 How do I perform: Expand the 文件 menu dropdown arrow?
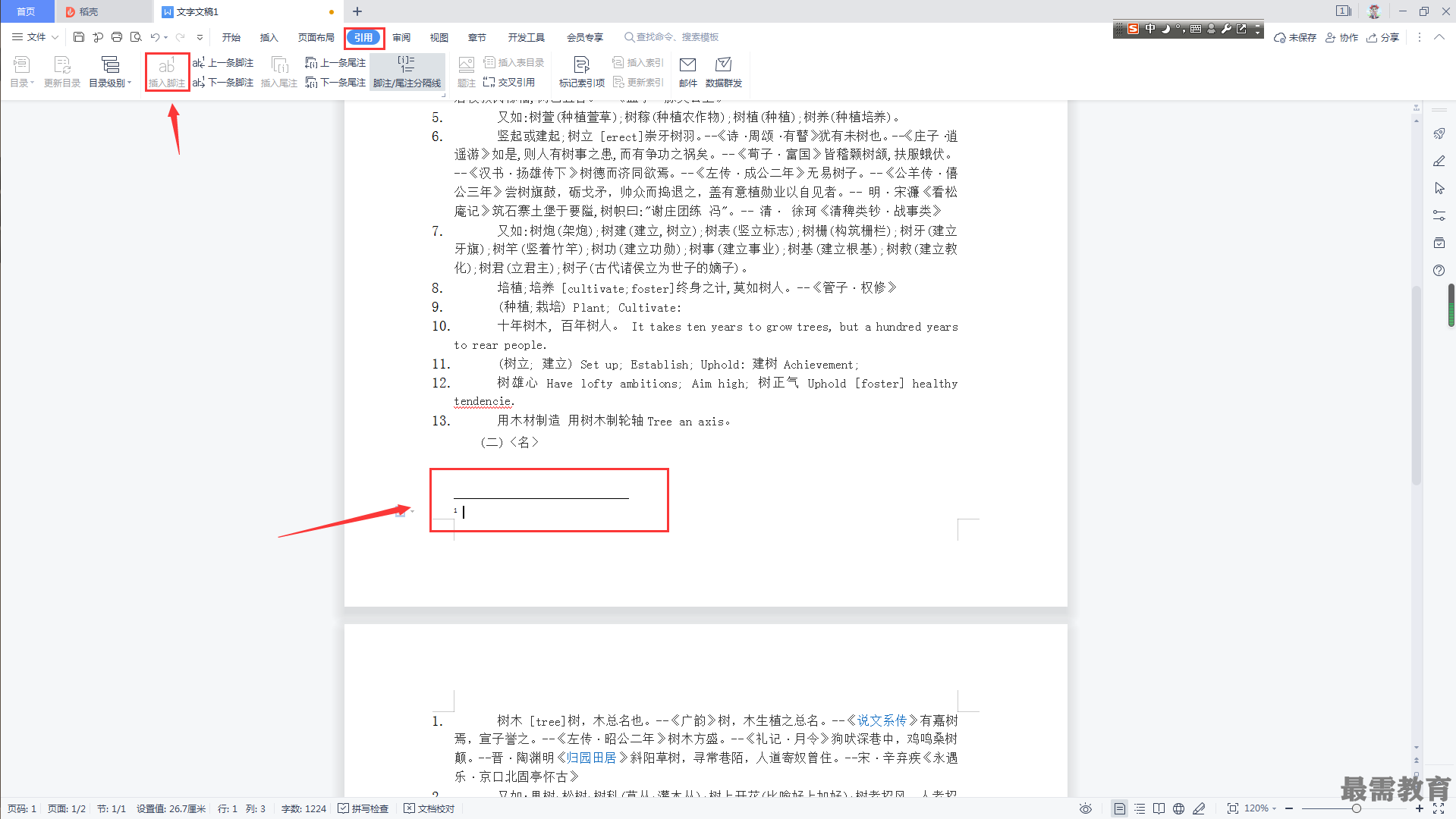[x=55, y=37]
